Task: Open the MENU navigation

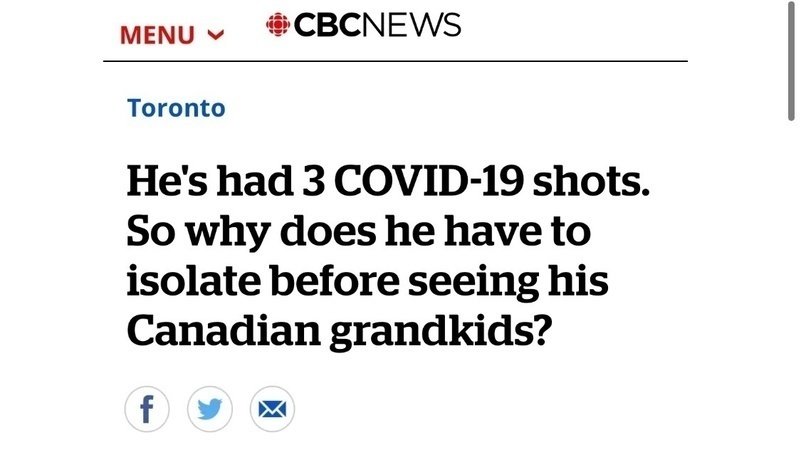Action: click(158, 34)
